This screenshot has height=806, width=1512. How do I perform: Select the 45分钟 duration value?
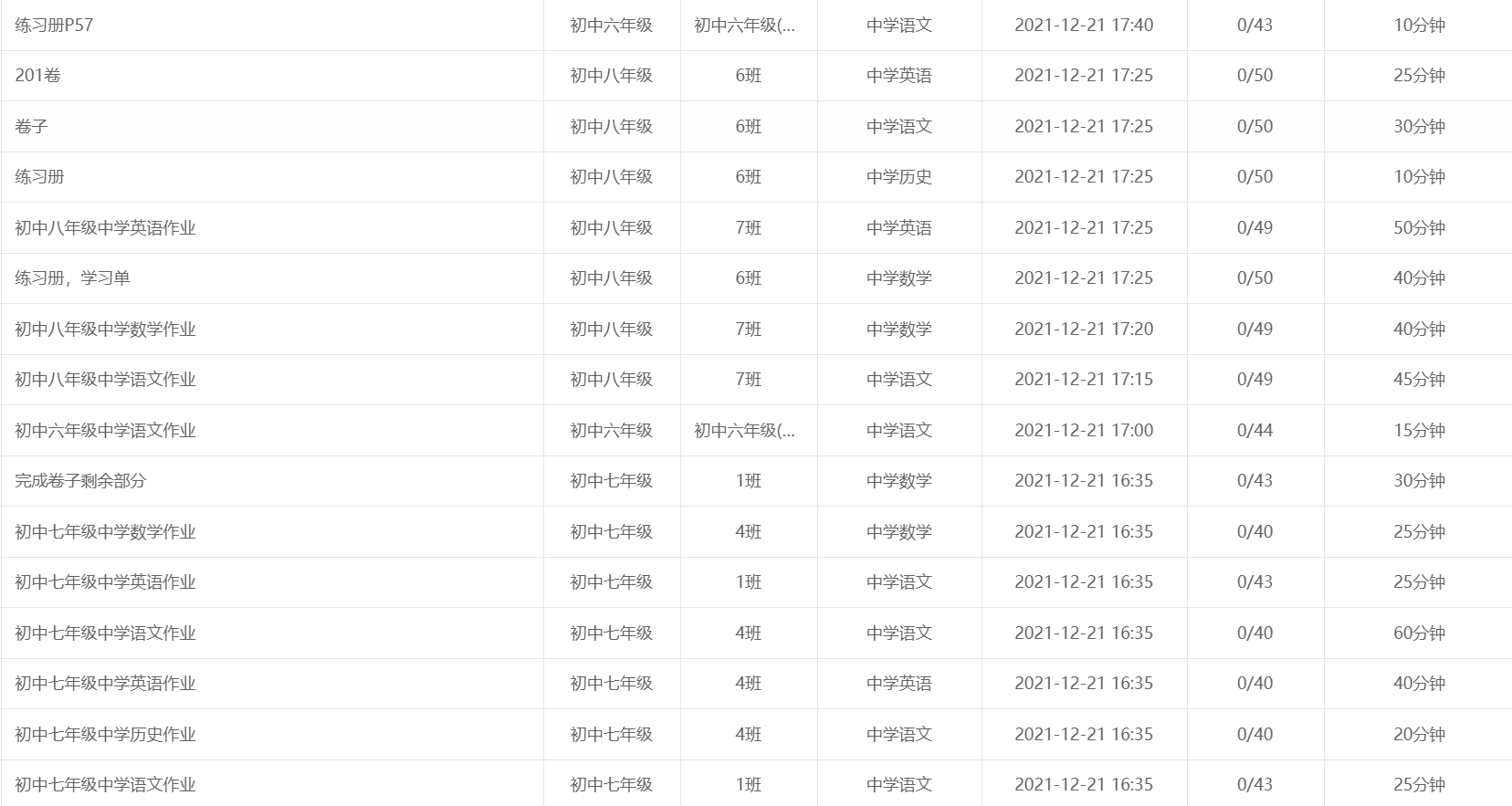(x=1419, y=380)
